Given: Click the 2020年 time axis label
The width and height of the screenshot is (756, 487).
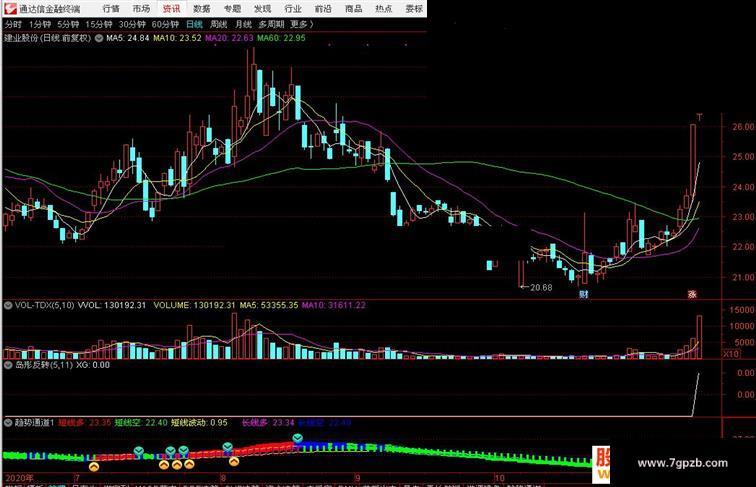Looking at the screenshot, I should [x=19, y=478].
